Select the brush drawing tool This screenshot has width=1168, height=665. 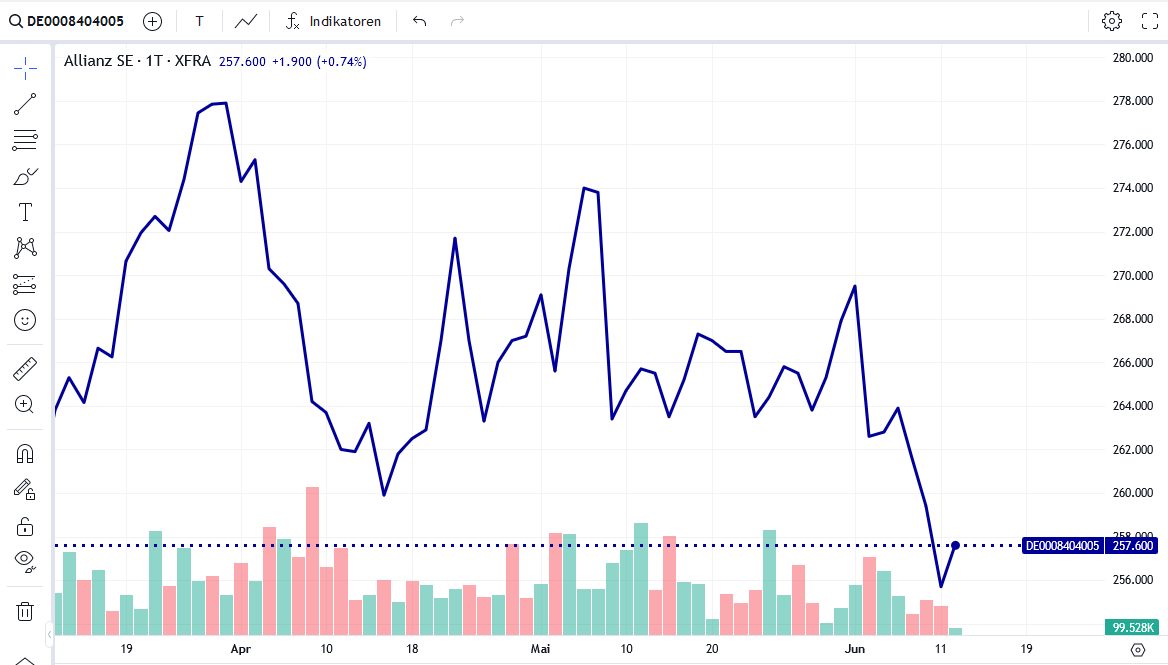point(25,177)
